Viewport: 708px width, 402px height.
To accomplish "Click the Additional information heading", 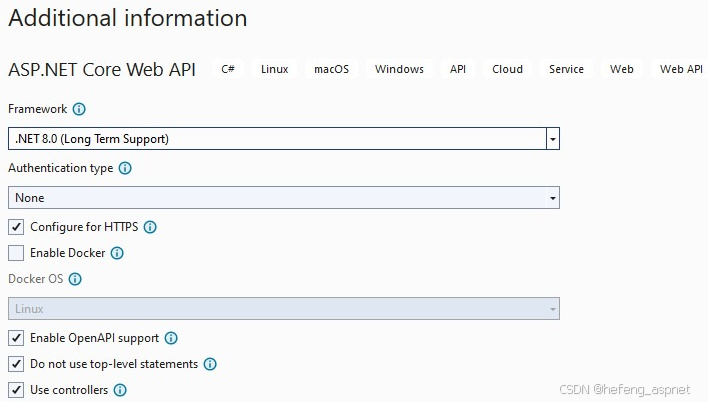I will [x=128, y=19].
